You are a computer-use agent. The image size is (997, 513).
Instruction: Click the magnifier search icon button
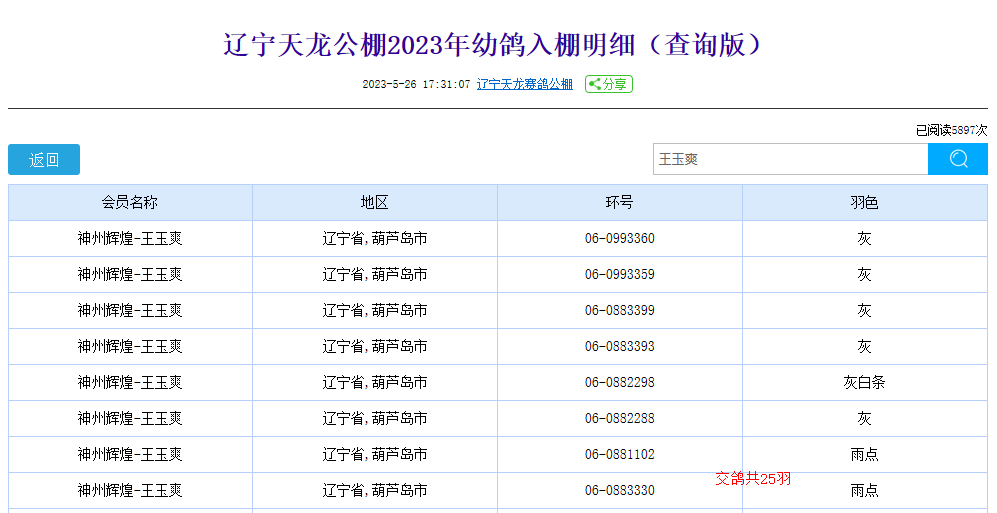pyautogui.click(x=957, y=159)
